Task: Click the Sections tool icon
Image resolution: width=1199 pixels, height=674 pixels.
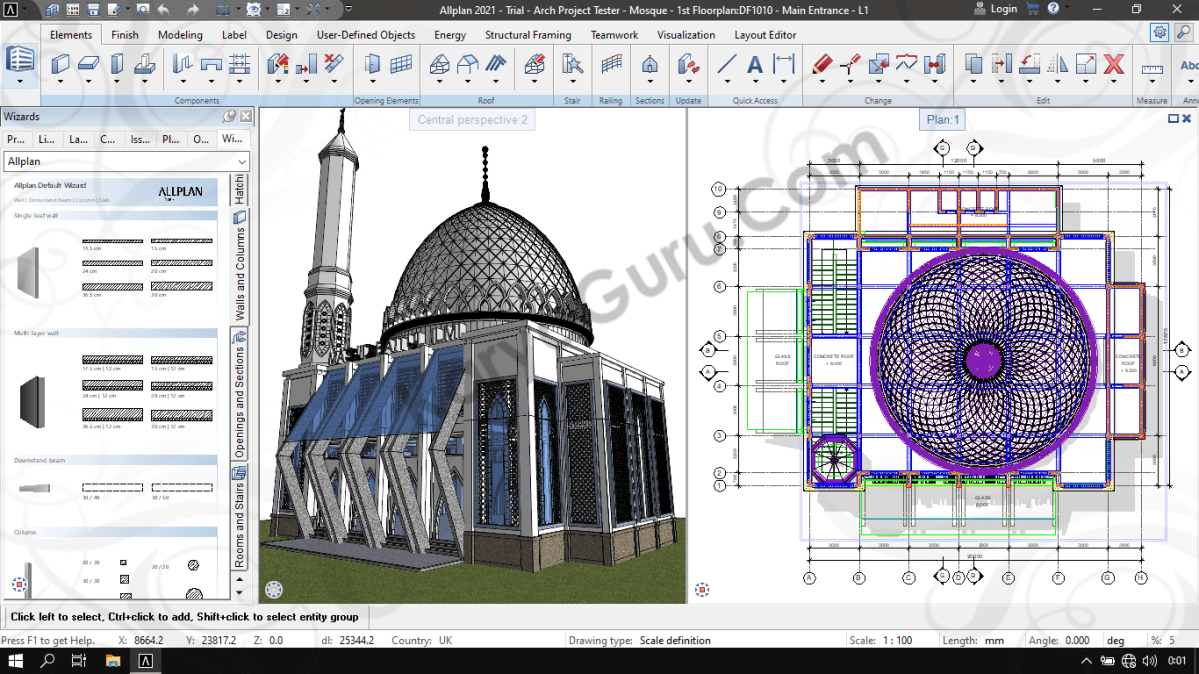Action: (x=650, y=63)
